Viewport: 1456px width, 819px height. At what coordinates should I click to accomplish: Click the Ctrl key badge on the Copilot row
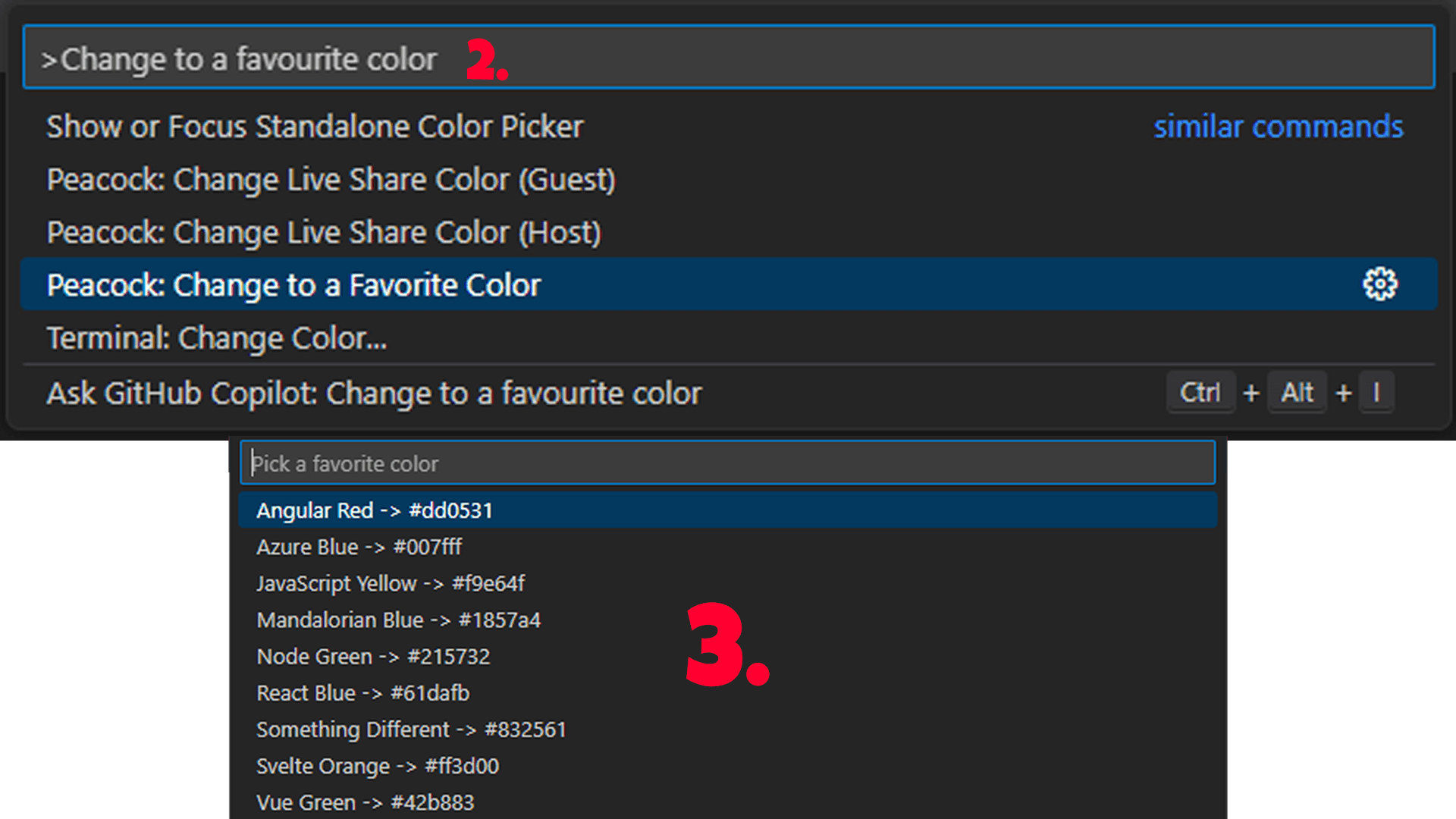coord(1200,393)
